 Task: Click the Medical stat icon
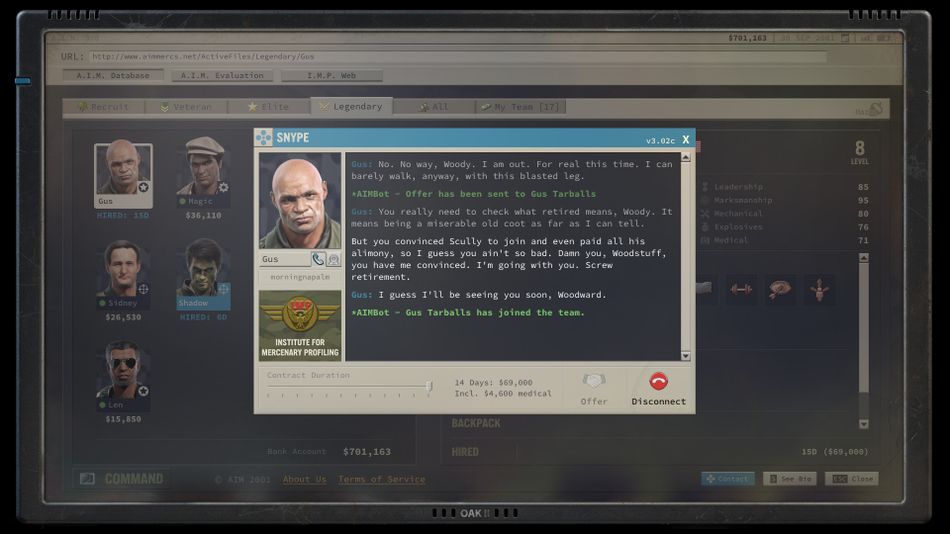705,240
